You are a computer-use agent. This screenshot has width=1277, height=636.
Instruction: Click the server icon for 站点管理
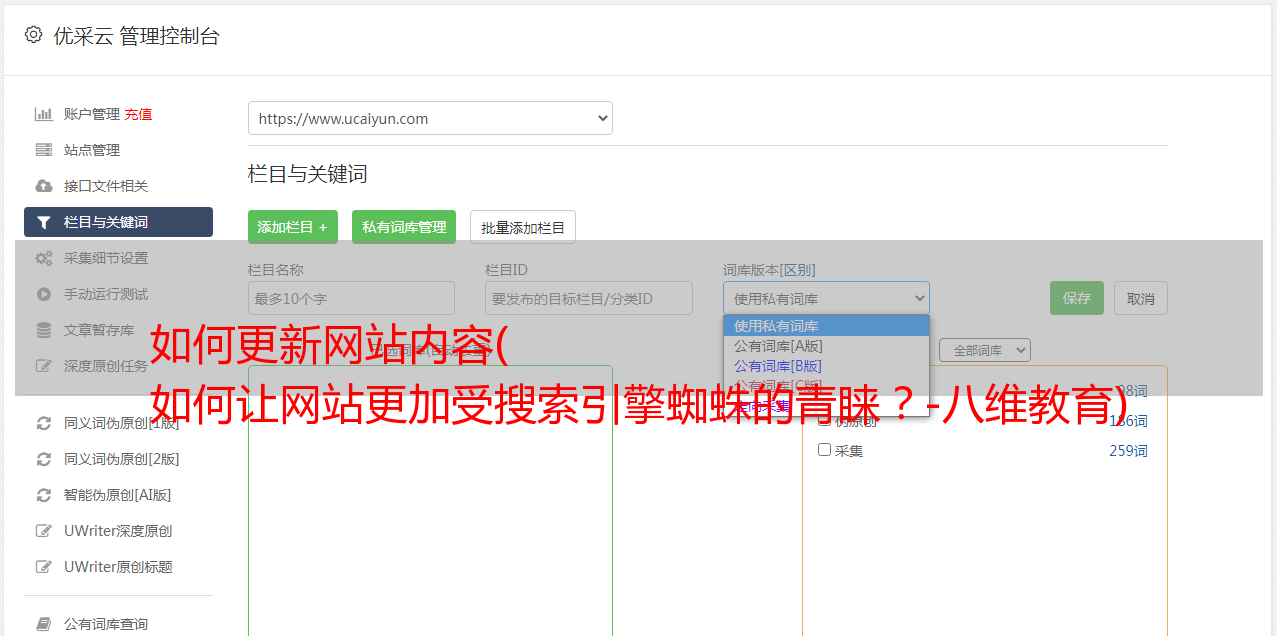point(43,150)
